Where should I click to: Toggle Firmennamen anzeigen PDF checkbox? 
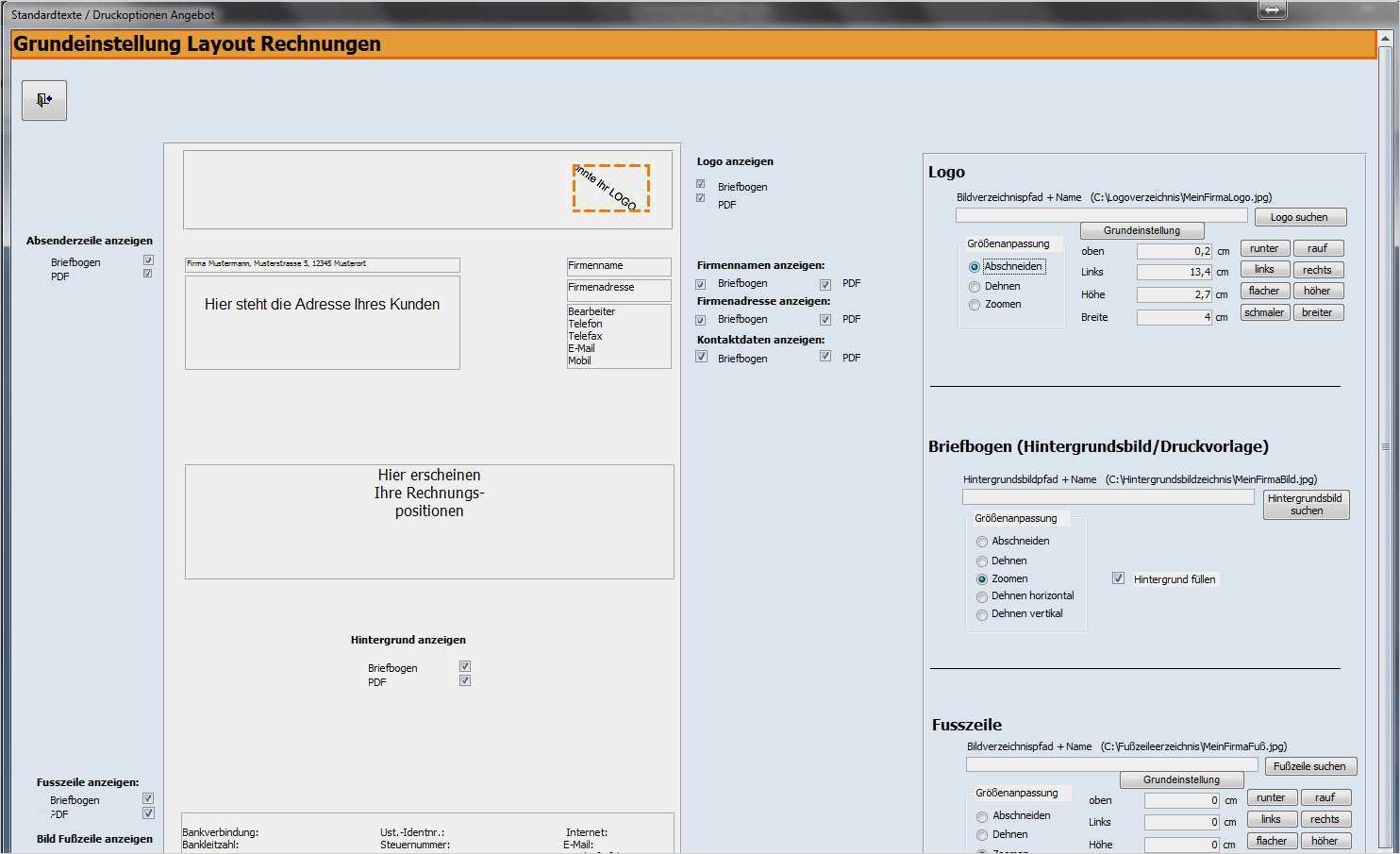[825, 284]
